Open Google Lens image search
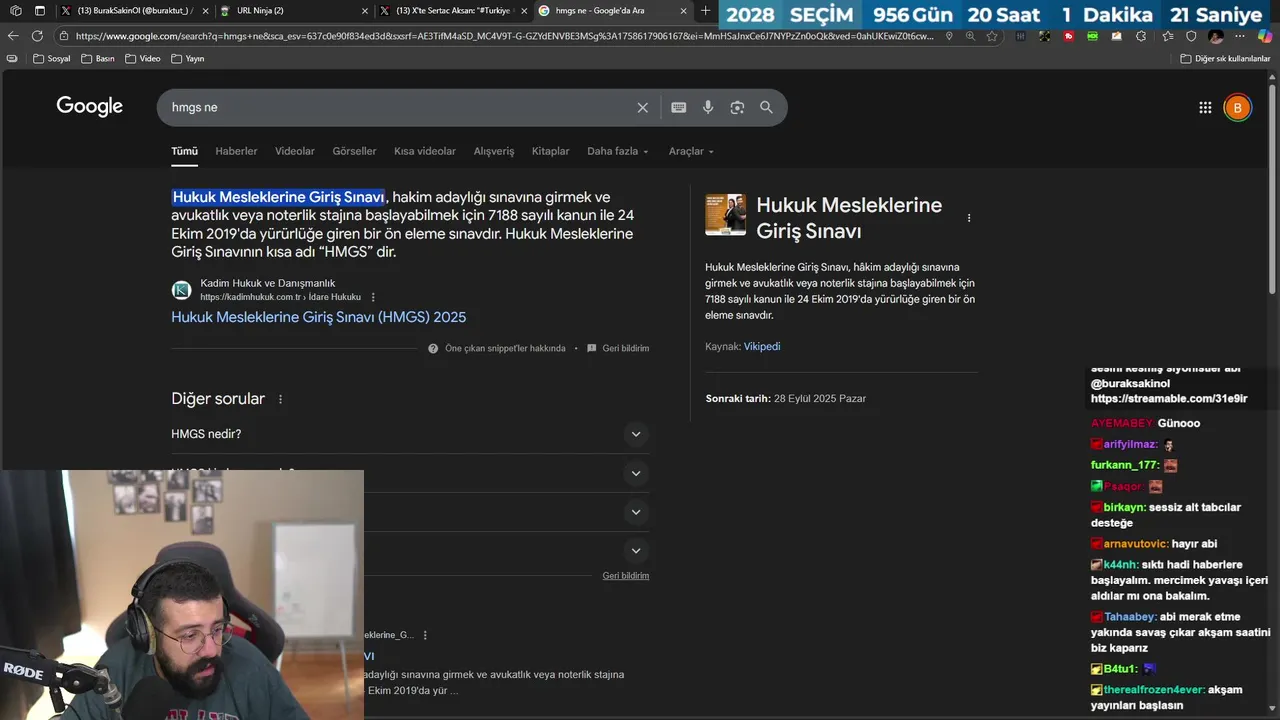Screen dimensions: 1280x720 737,108
